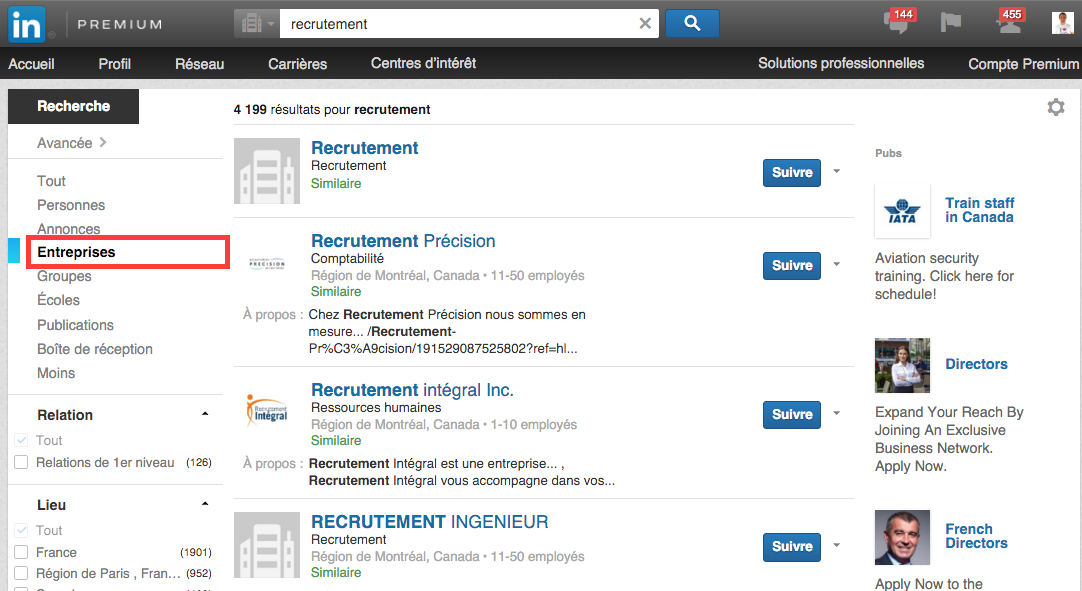Click the LinkedIn home logo

(25, 24)
